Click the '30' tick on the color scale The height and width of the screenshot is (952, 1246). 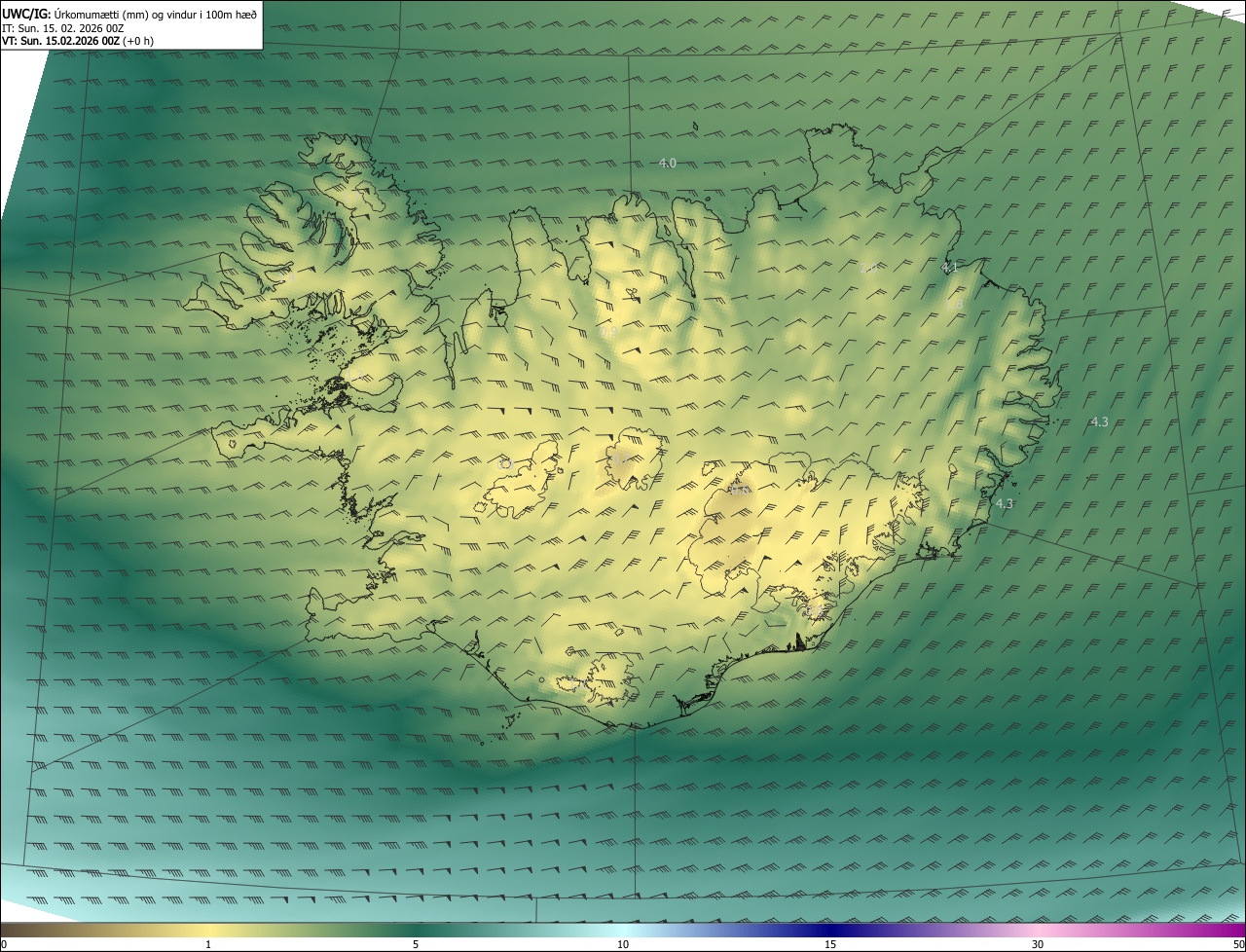1038,945
